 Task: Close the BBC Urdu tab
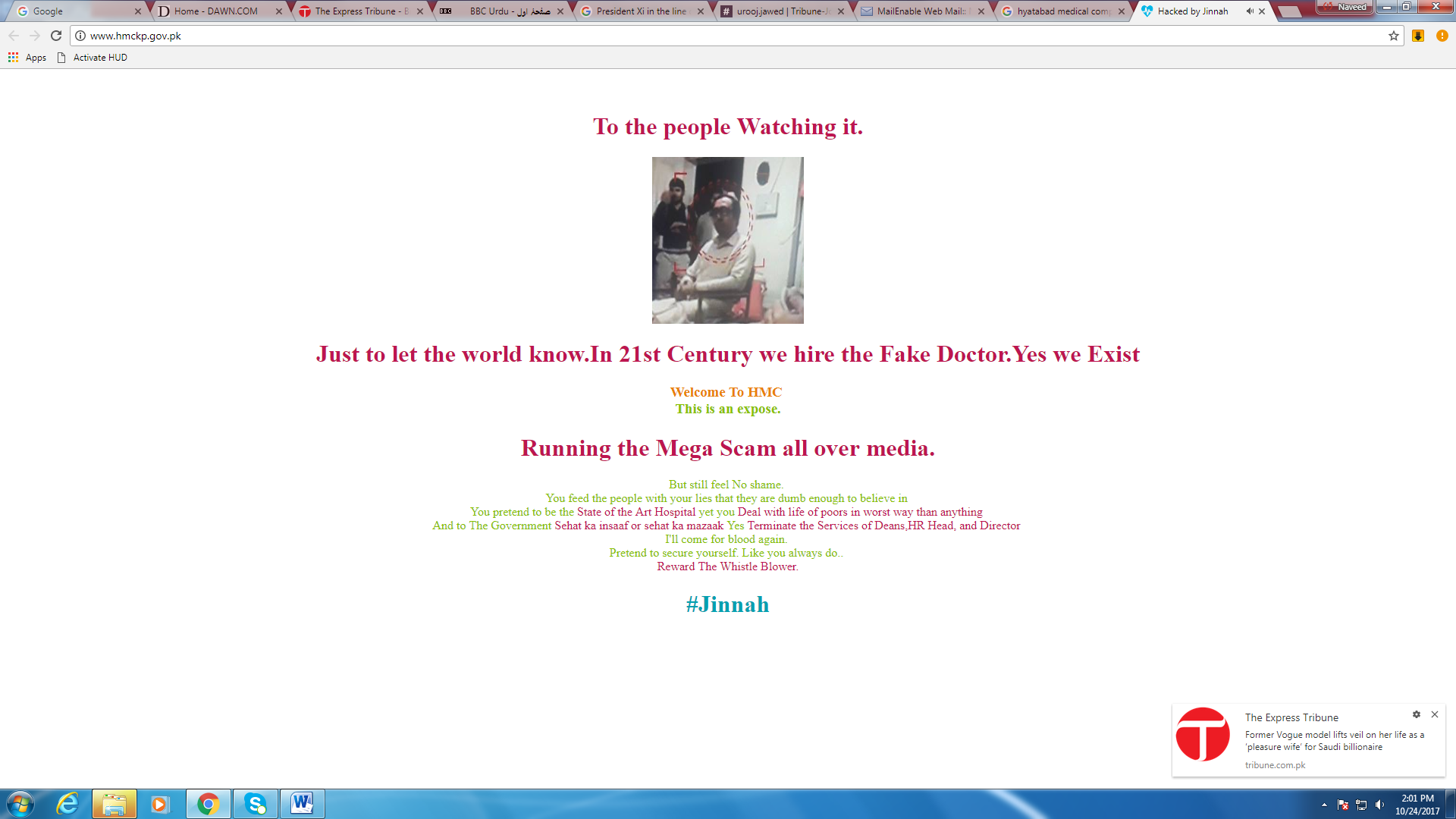(x=560, y=11)
